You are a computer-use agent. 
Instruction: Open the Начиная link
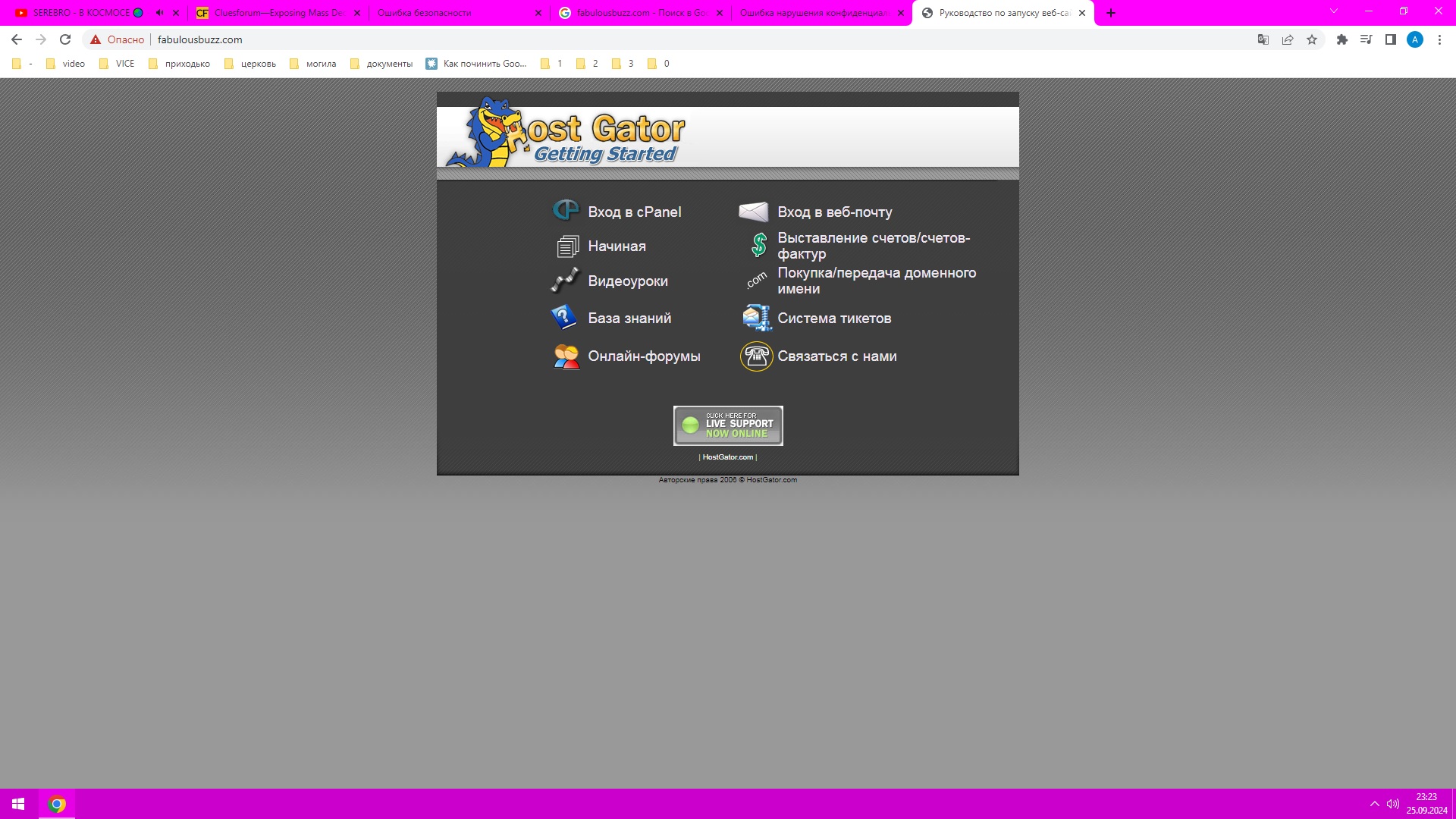tap(617, 246)
